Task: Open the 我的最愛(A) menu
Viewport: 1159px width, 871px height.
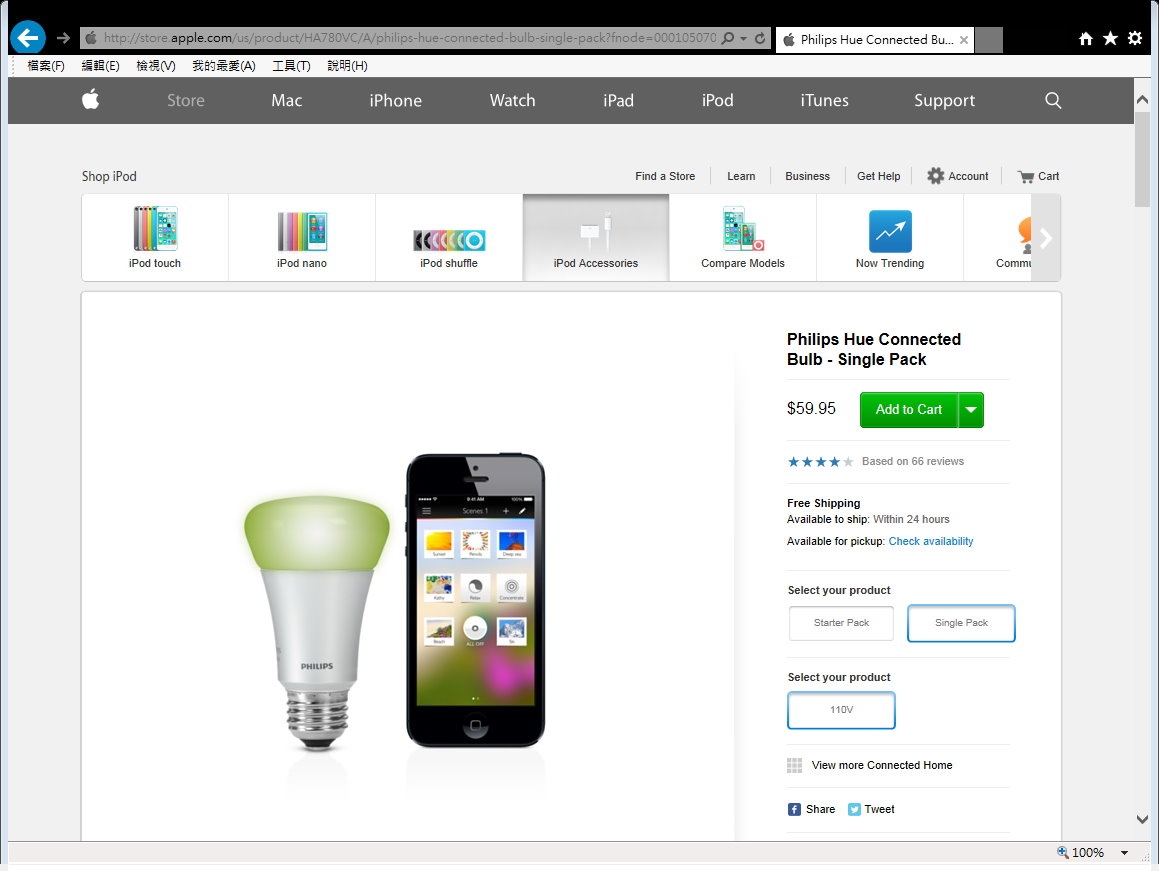Action: 224,66
